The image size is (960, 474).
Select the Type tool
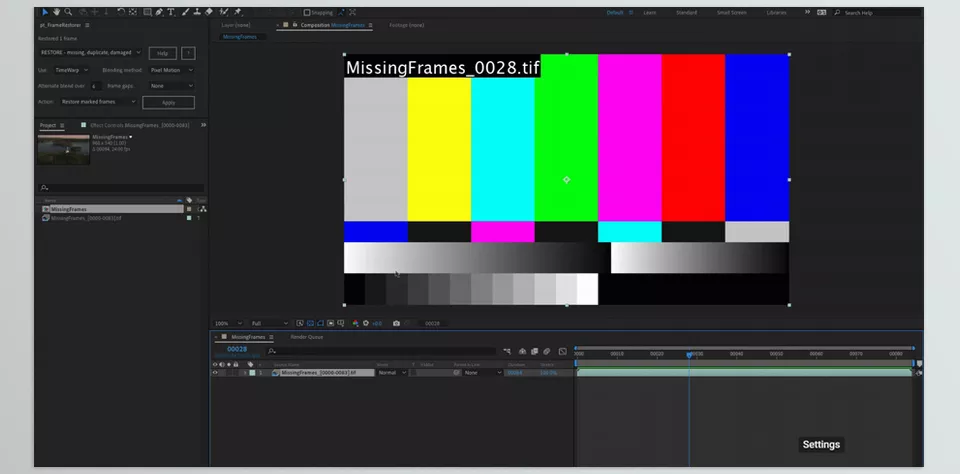pos(171,12)
